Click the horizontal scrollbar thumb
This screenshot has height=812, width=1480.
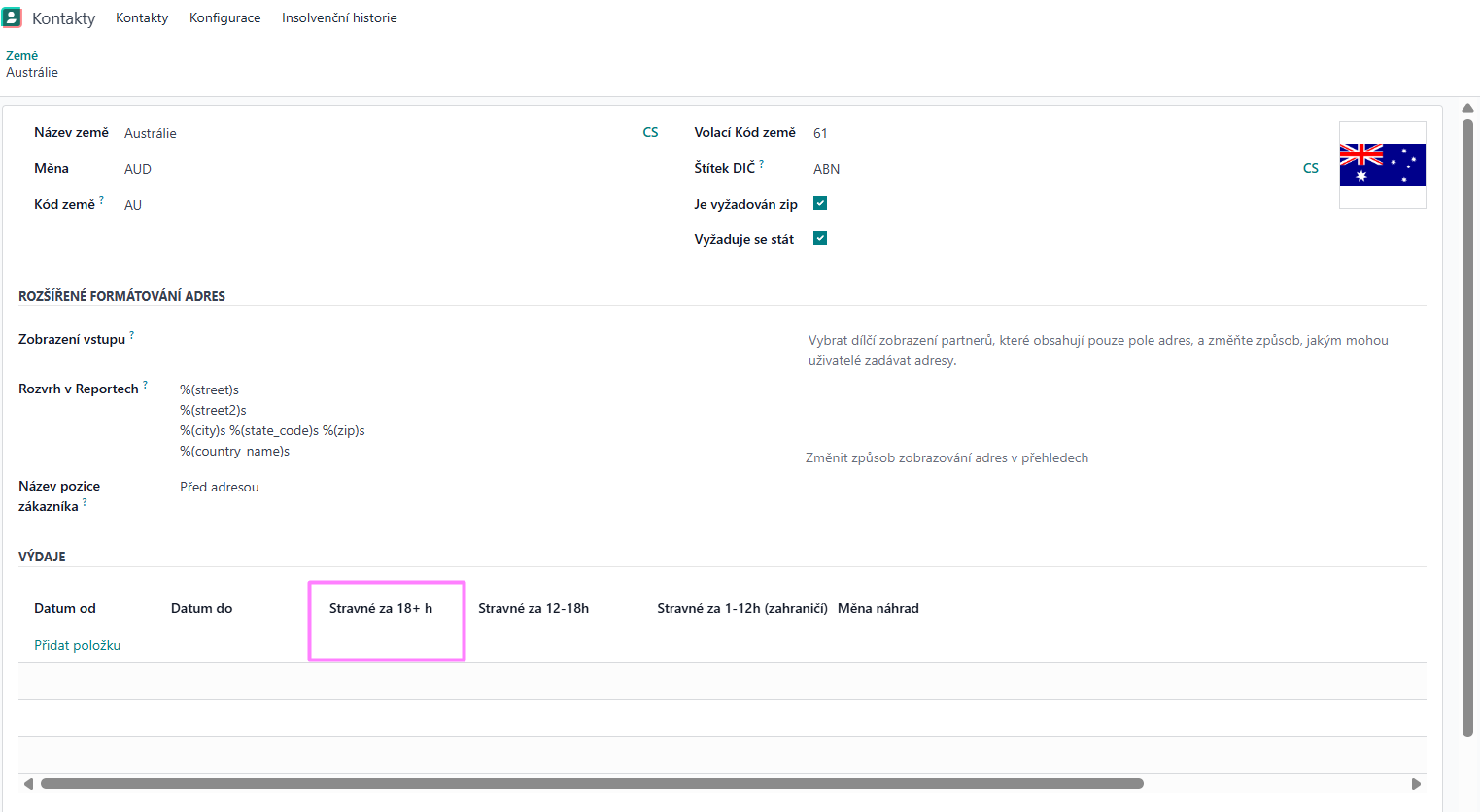point(592,783)
